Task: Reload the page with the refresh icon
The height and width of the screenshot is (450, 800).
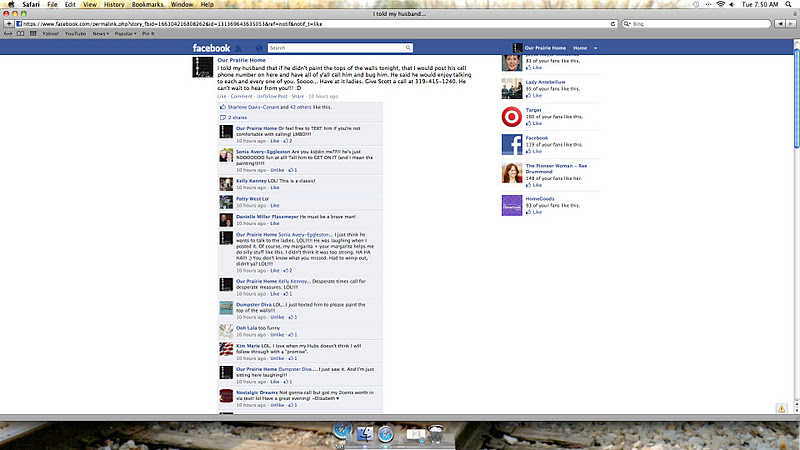Action: pyautogui.click(x=613, y=23)
